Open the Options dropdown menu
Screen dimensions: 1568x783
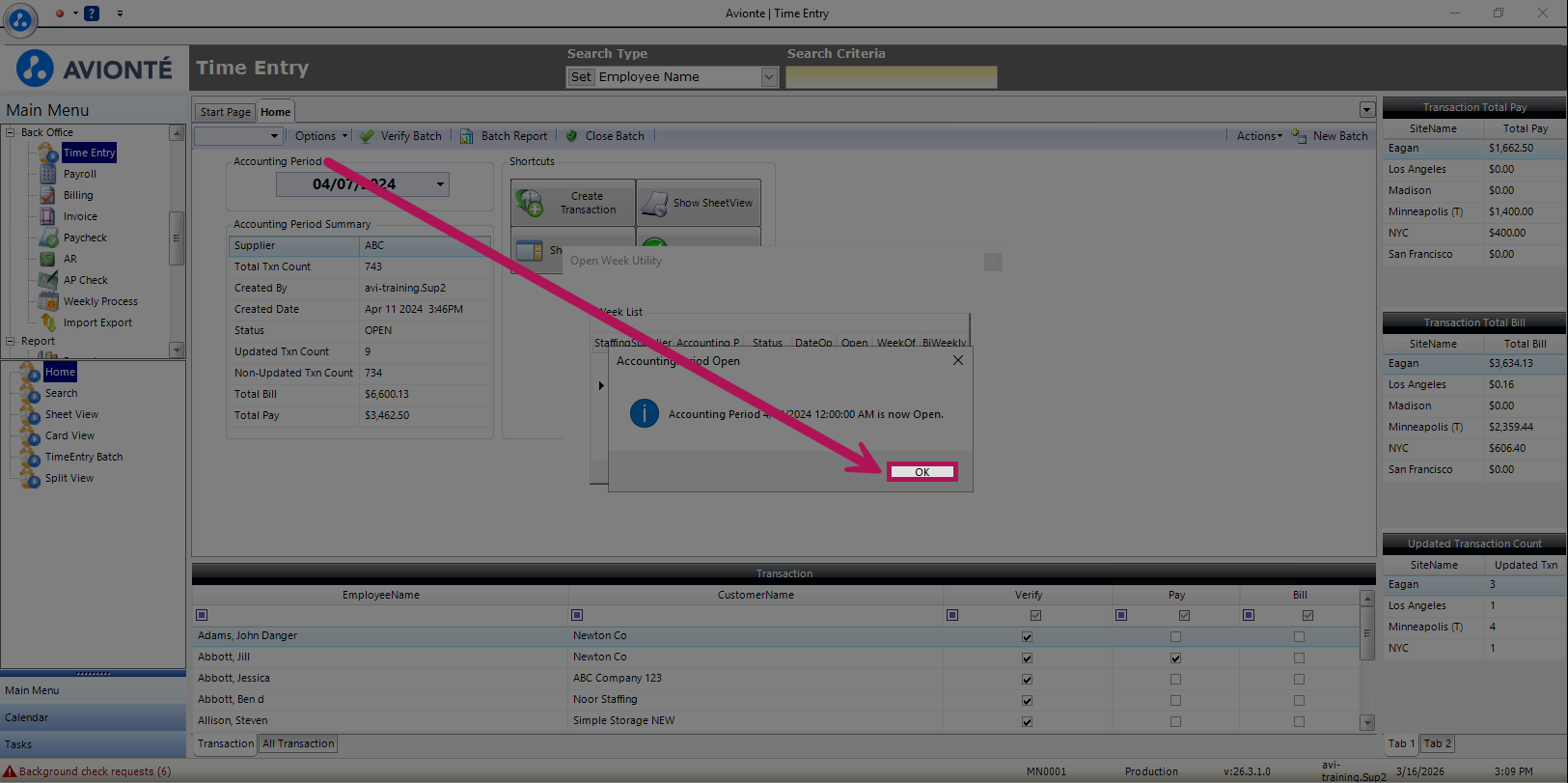pos(321,136)
